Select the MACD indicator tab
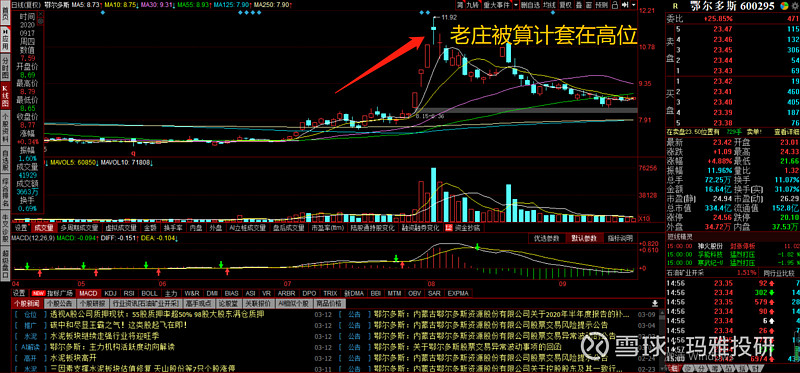The image size is (800, 373). 88,293
